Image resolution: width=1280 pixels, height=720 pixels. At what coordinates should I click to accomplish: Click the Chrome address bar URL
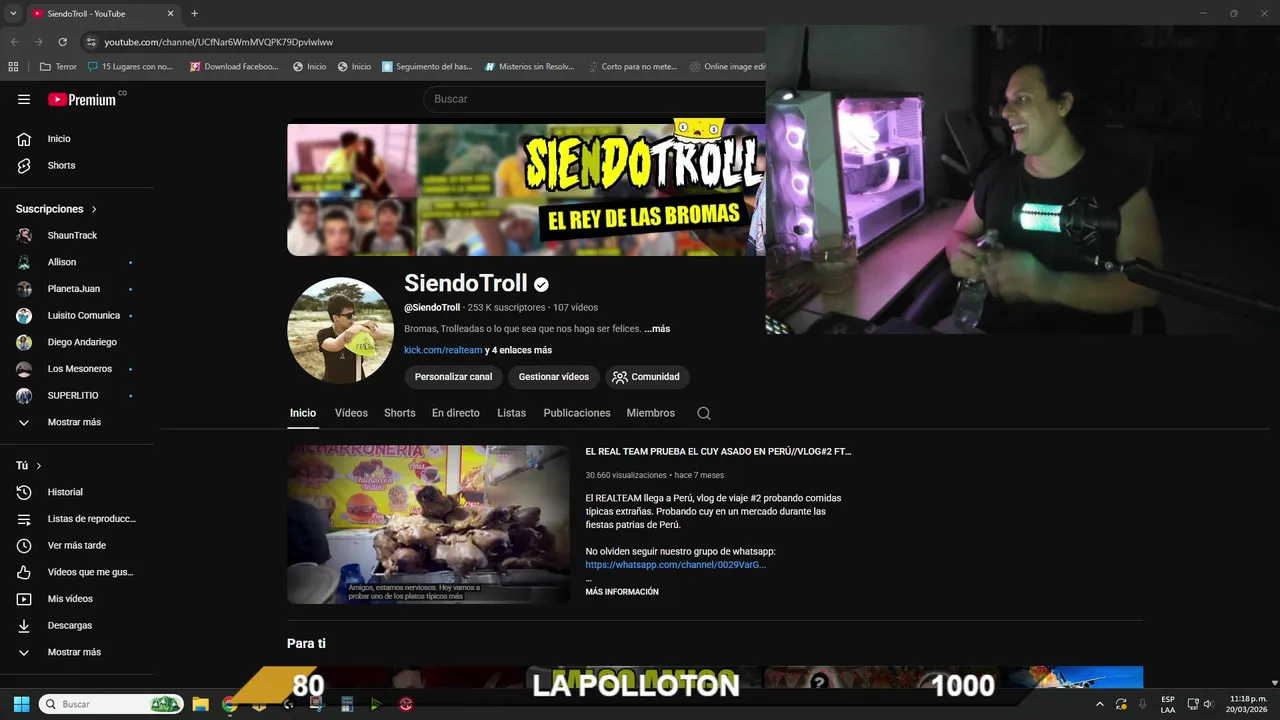coord(219,42)
